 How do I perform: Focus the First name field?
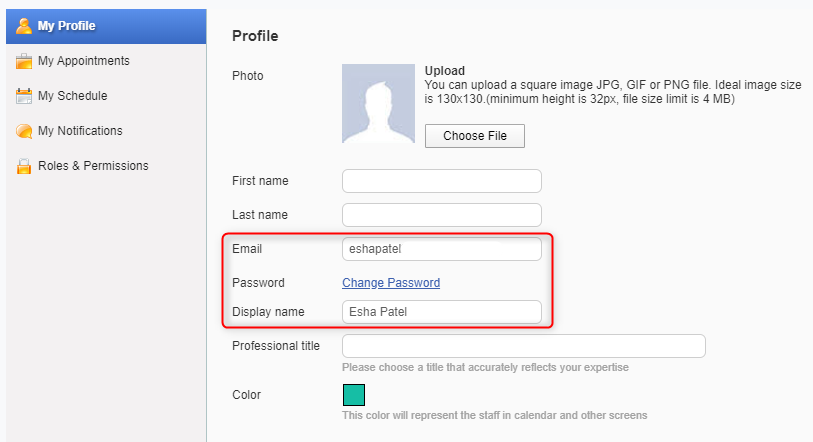coord(442,181)
